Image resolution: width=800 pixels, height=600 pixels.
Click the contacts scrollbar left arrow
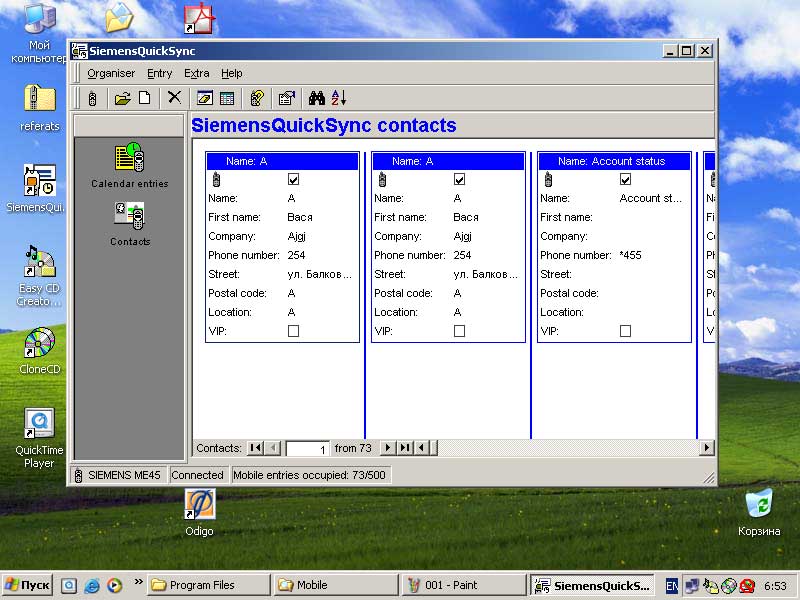coord(421,448)
